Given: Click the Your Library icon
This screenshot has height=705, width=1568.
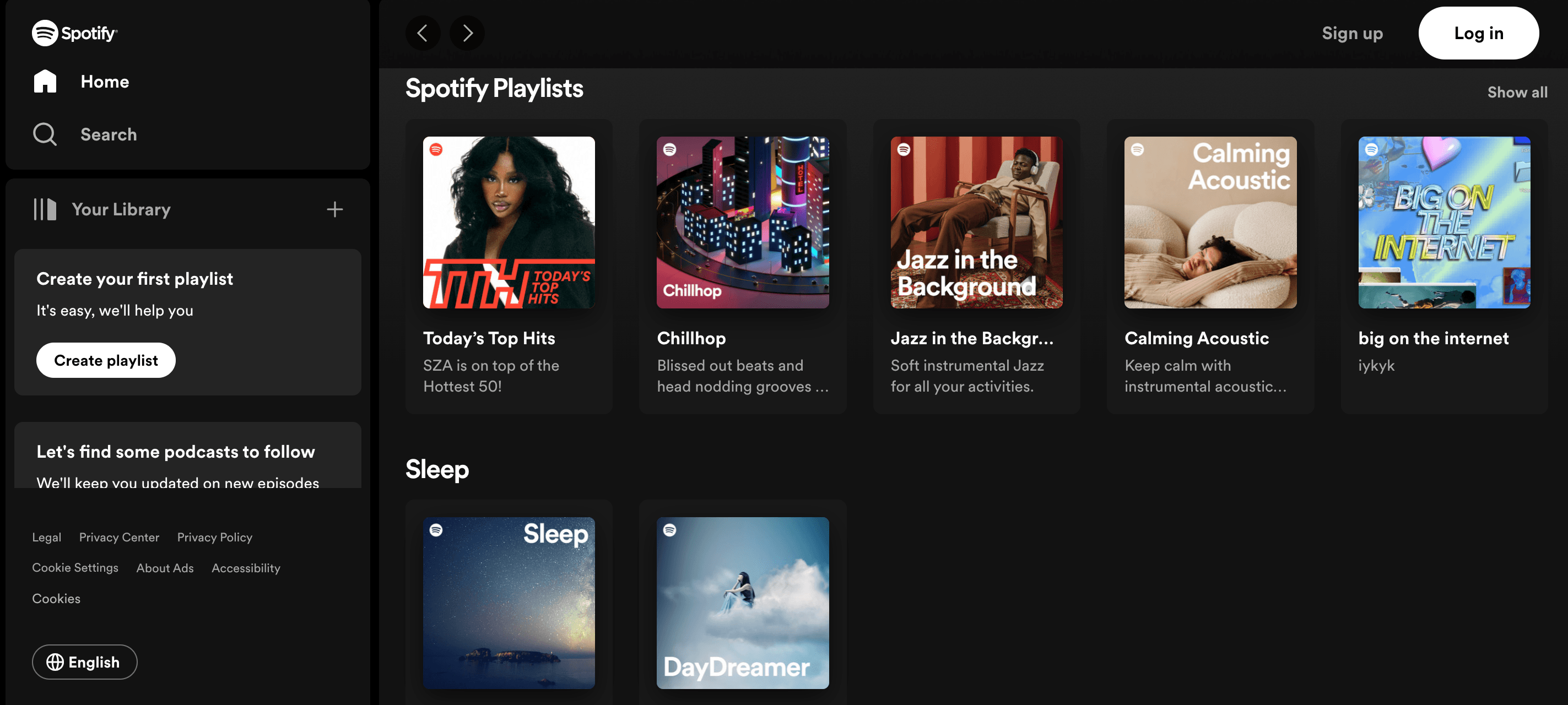Looking at the screenshot, I should point(45,209).
